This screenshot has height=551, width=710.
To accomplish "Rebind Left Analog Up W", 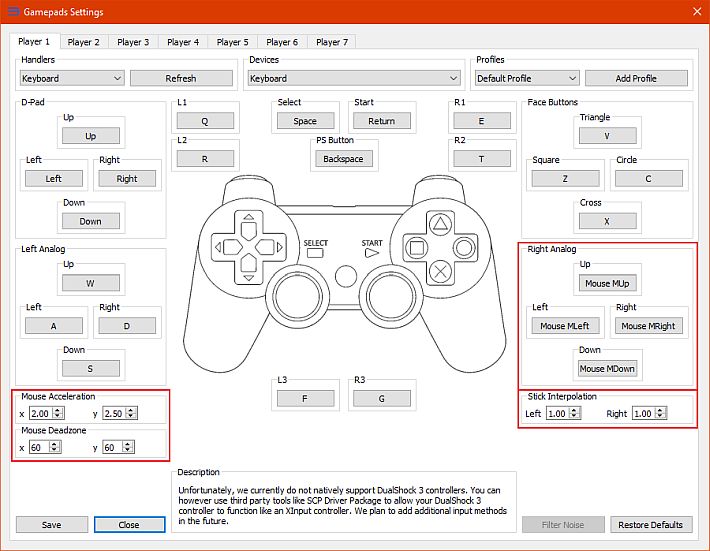I will click(x=91, y=283).
